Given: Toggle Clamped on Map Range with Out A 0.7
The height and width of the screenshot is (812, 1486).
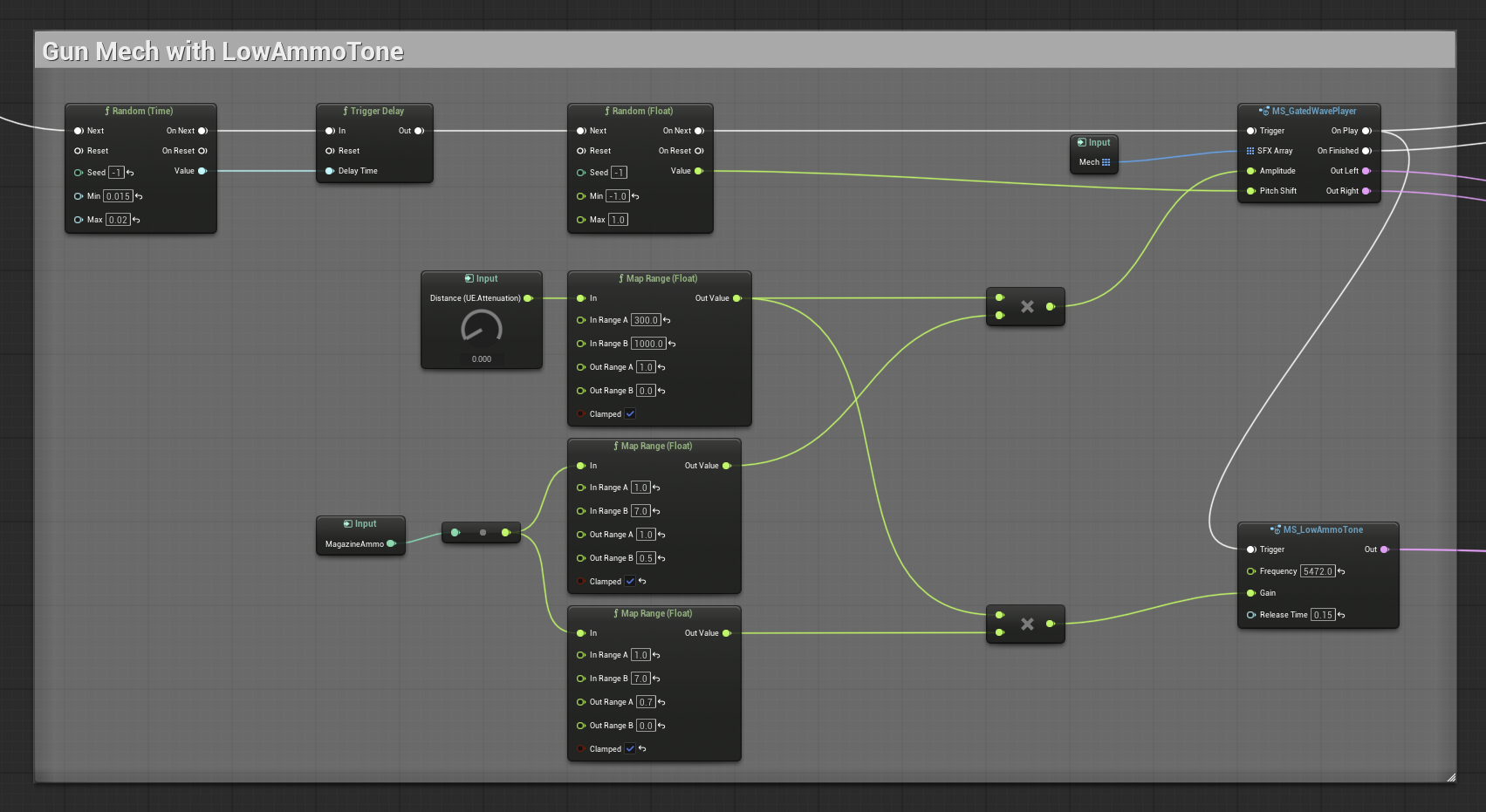Looking at the screenshot, I should tap(630, 748).
